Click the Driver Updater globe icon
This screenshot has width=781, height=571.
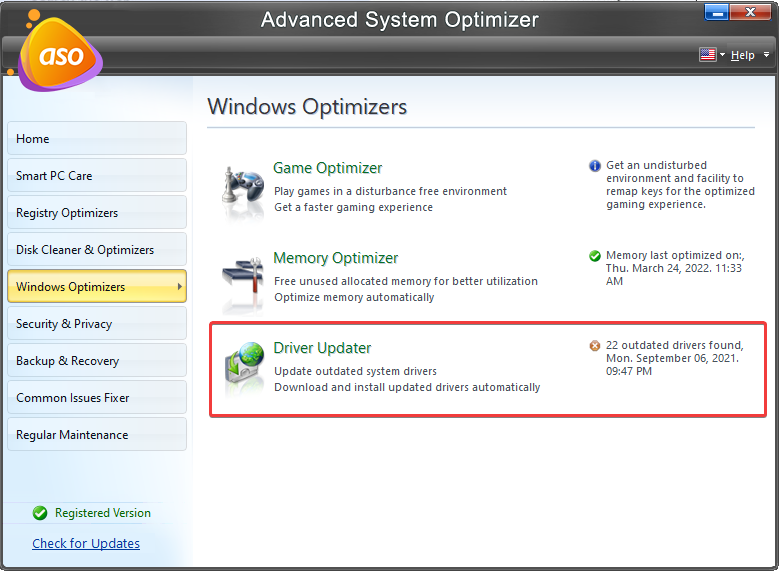point(244,369)
